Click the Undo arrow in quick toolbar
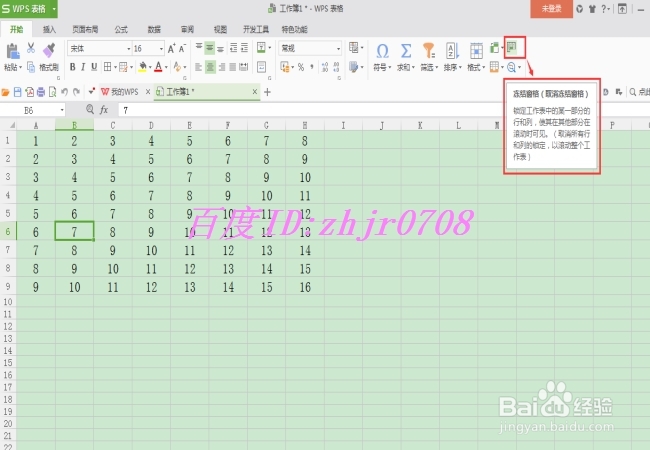The height and width of the screenshot is (450, 650). 64,92
